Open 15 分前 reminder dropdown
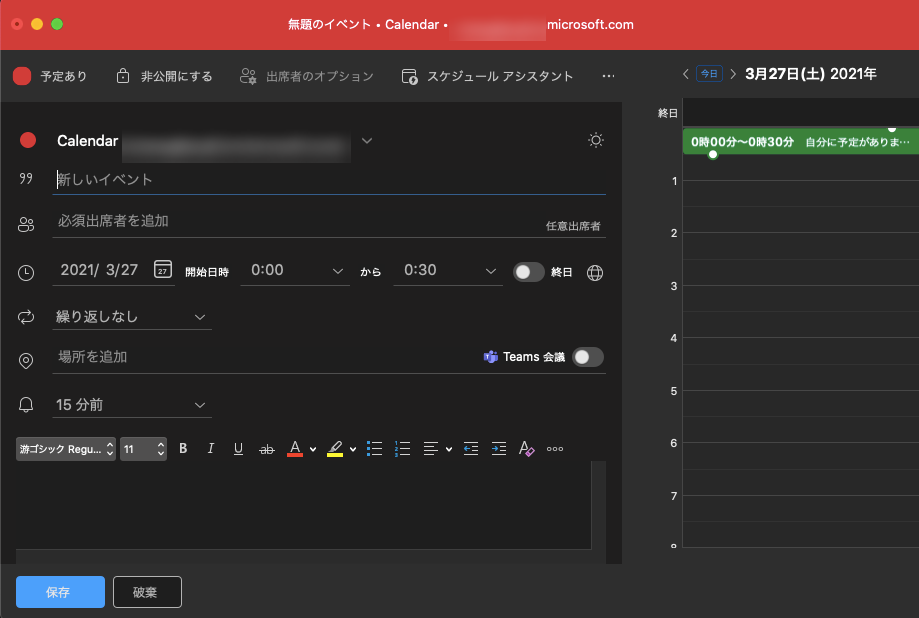 pyautogui.click(x=132, y=405)
